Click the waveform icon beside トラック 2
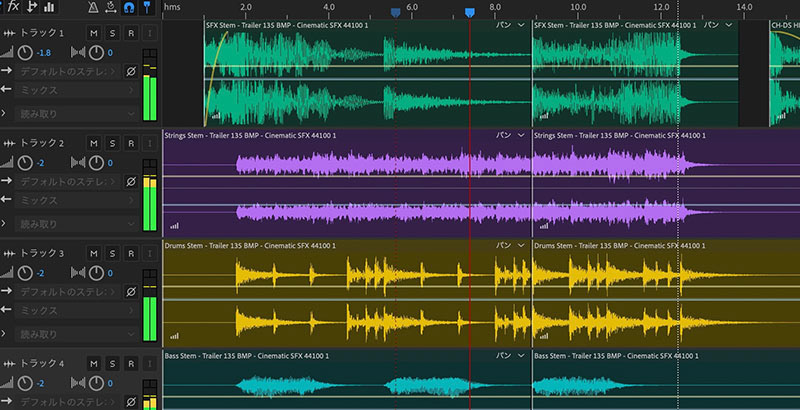This screenshot has width=800, height=410. click(10, 144)
